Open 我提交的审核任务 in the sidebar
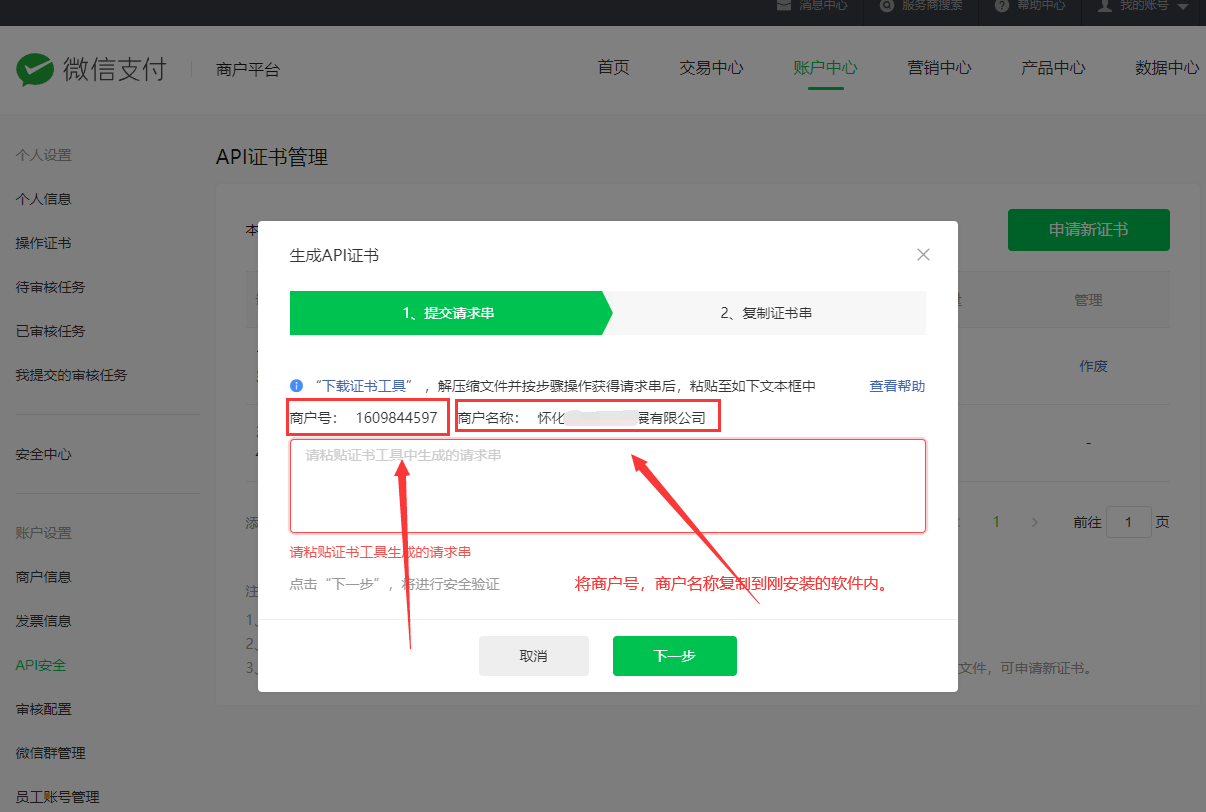The height and width of the screenshot is (812, 1206). click(72, 375)
